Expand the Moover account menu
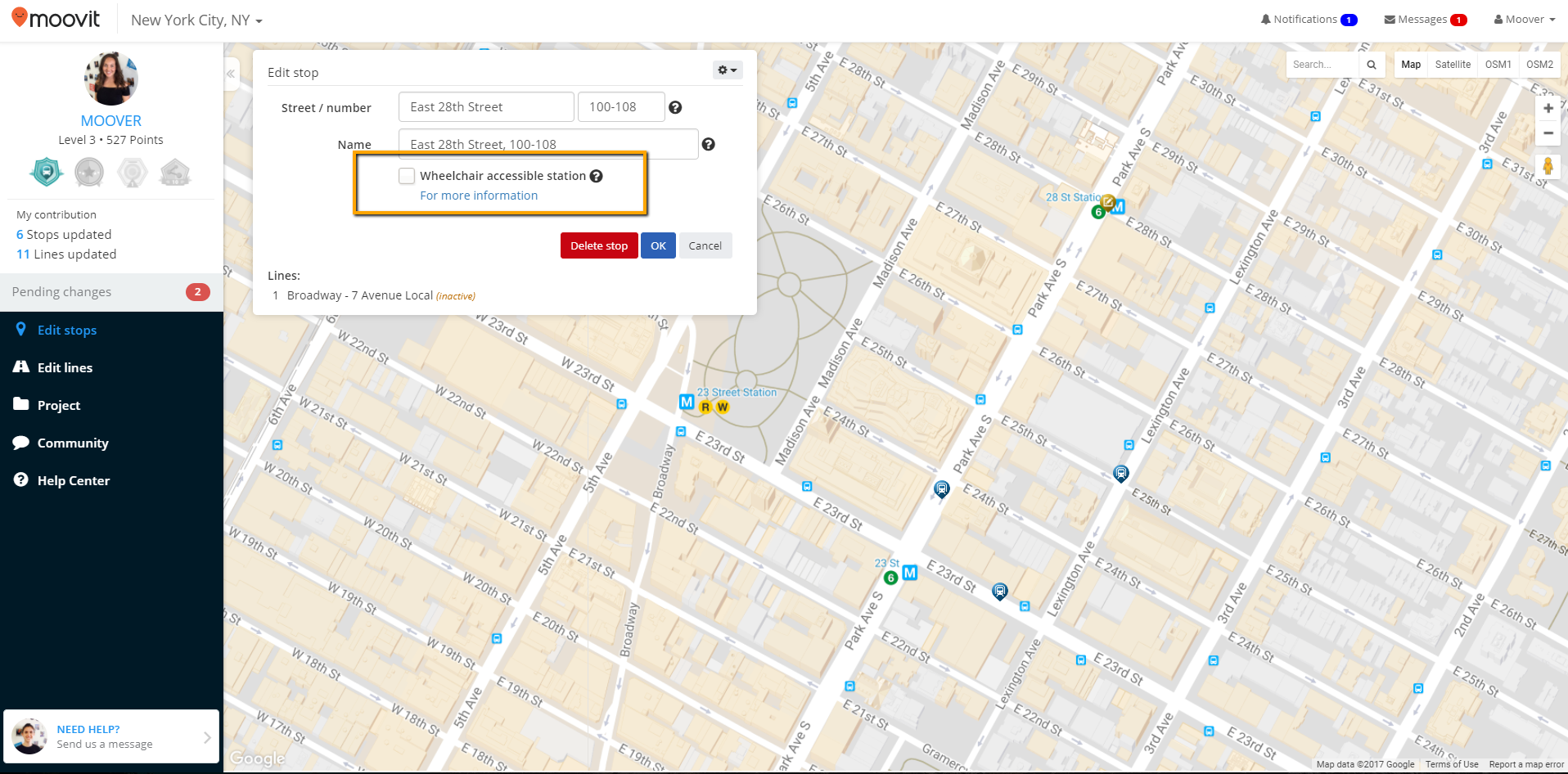This screenshot has width=1568, height=774. coord(1525,20)
